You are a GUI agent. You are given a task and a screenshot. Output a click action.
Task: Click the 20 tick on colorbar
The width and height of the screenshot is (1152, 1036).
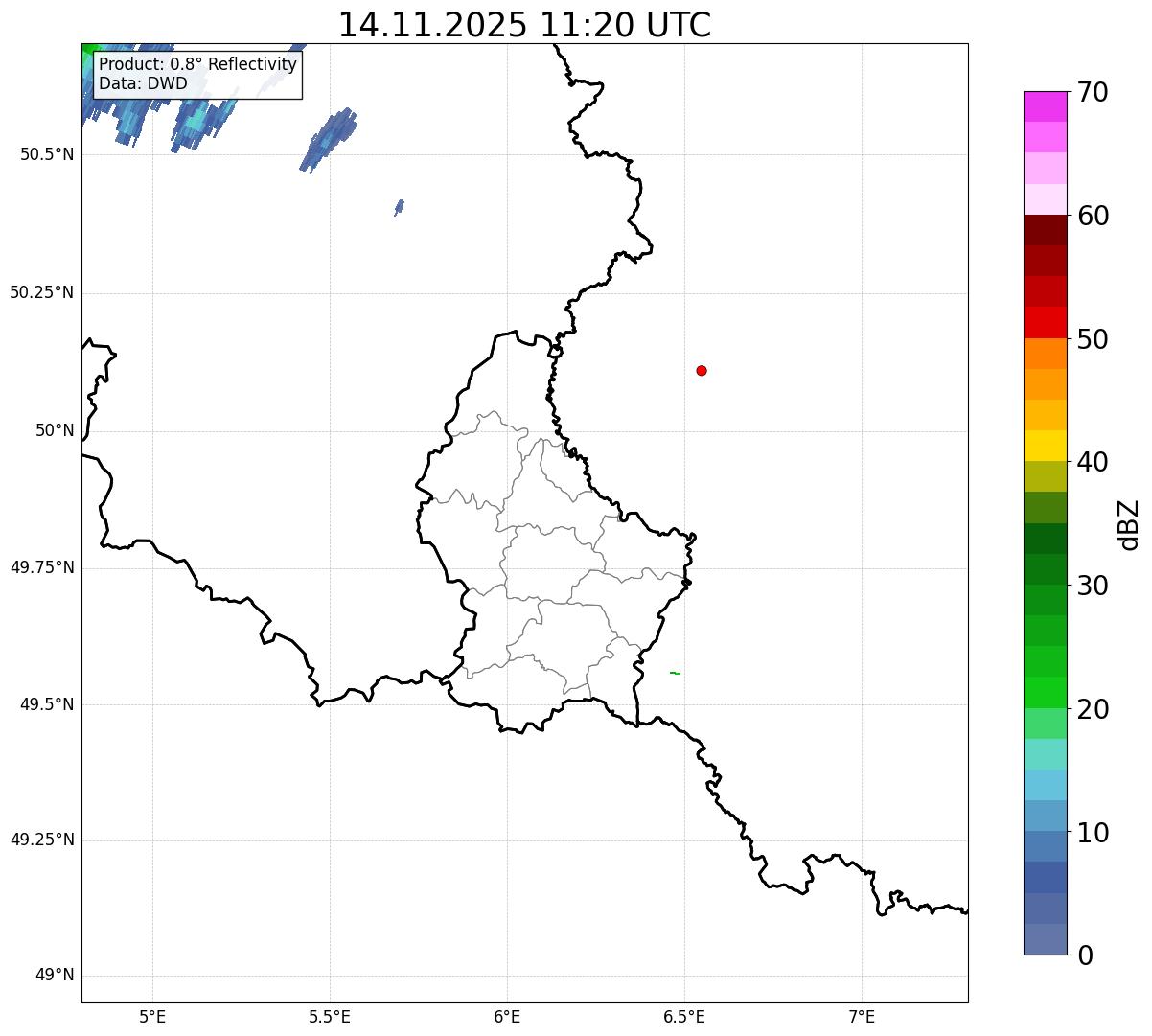pos(1093,709)
